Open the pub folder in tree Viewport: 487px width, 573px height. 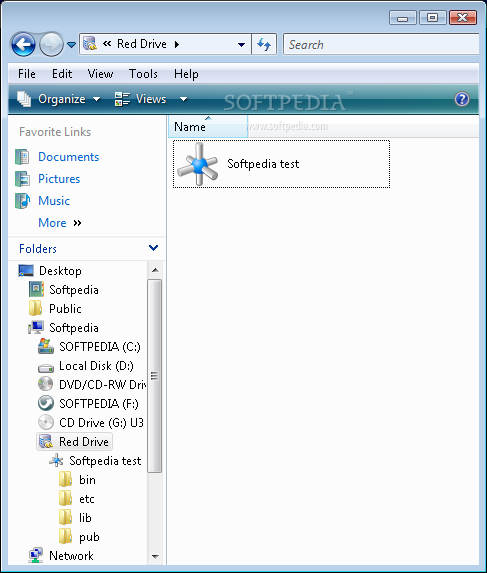click(x=89, y=536)
